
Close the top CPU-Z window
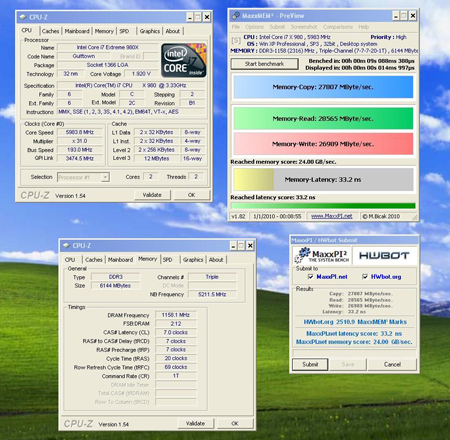pos(207,17)
